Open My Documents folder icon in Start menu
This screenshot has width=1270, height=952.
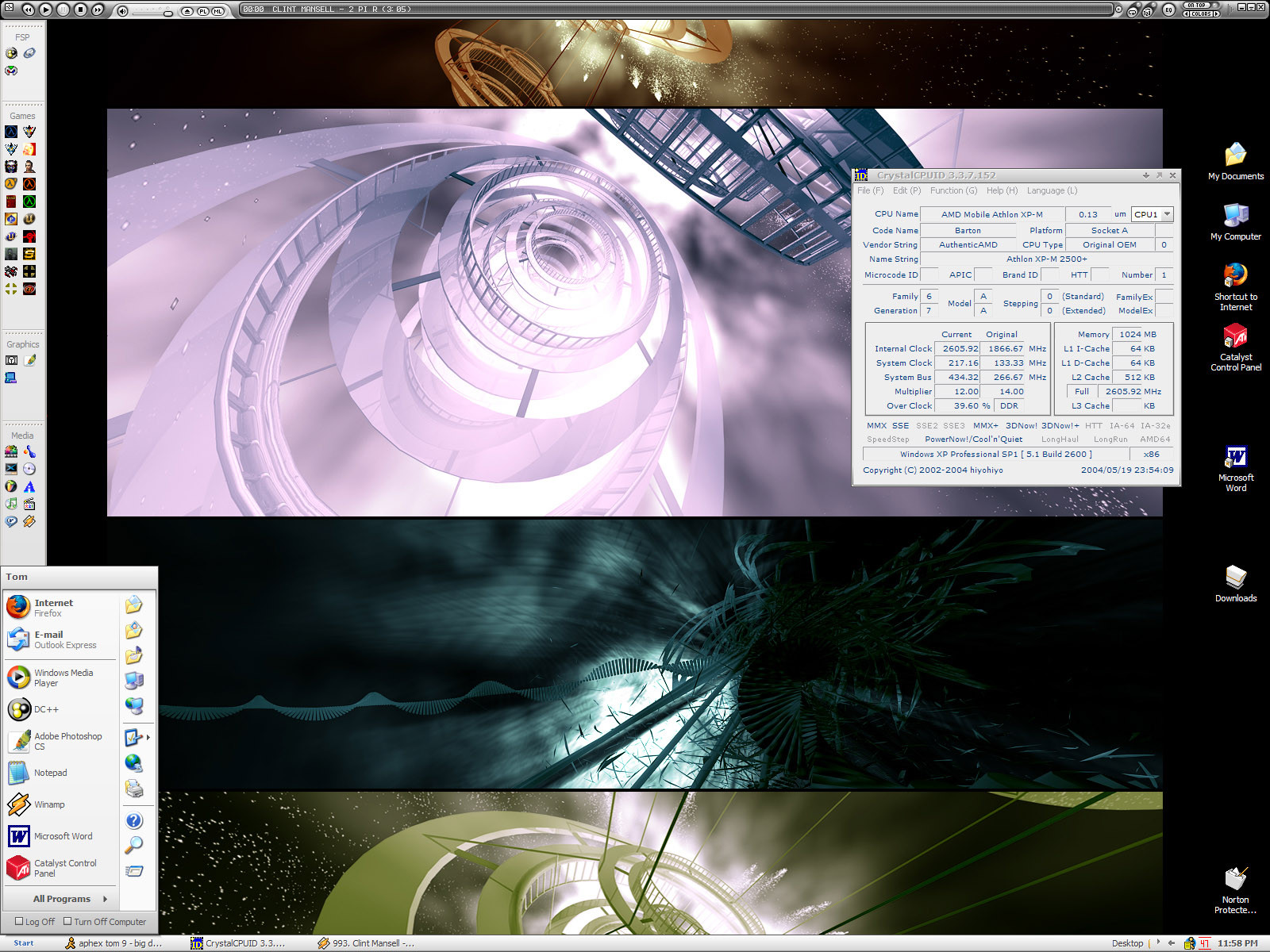[133, 605]
